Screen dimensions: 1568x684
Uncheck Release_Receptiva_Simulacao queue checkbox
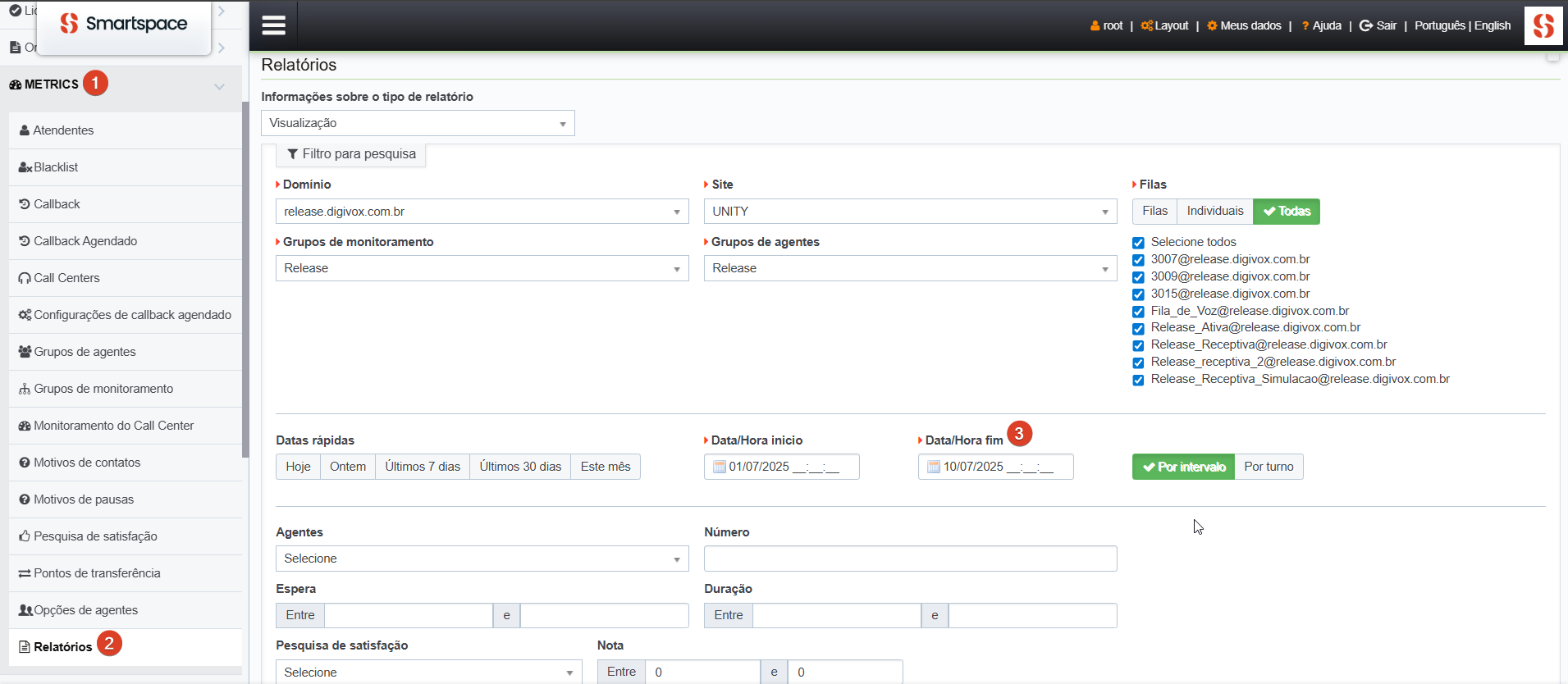(1138, 380)
